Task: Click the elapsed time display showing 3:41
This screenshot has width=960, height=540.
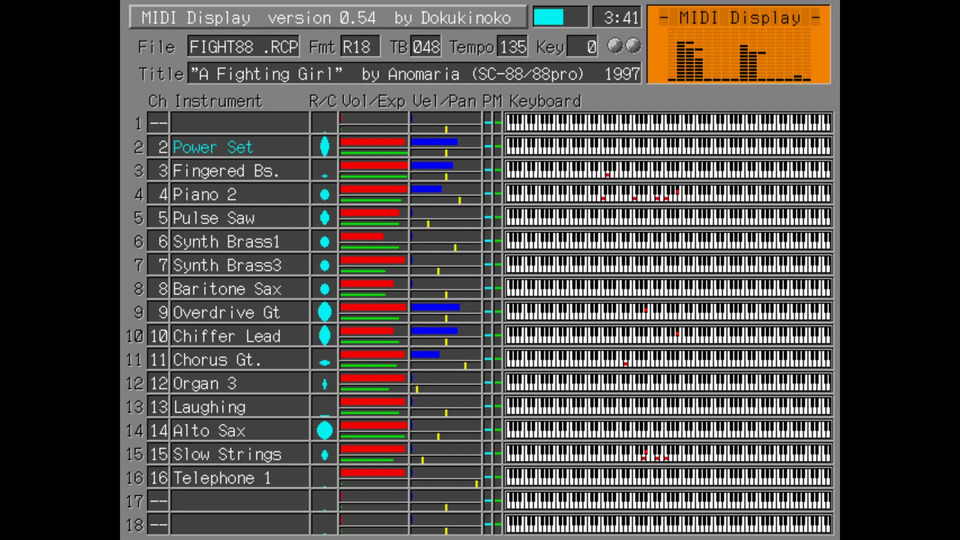Action: 616,17
